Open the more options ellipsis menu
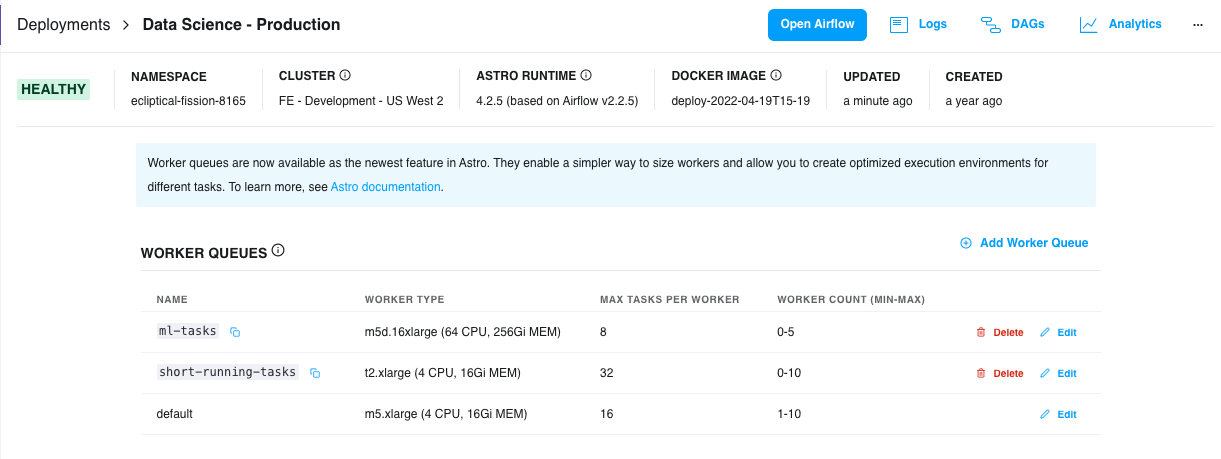This screenshot has height=459, width=1221. click(x=1198, y=25)
